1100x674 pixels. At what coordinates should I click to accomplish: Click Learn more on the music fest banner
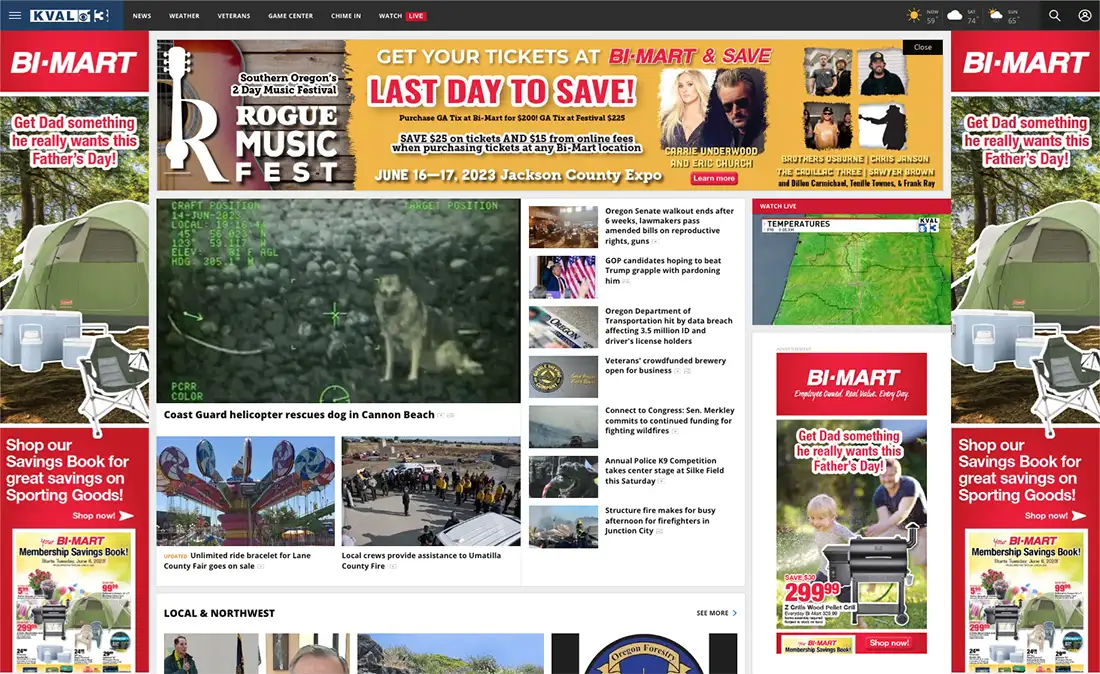[713, 178]
